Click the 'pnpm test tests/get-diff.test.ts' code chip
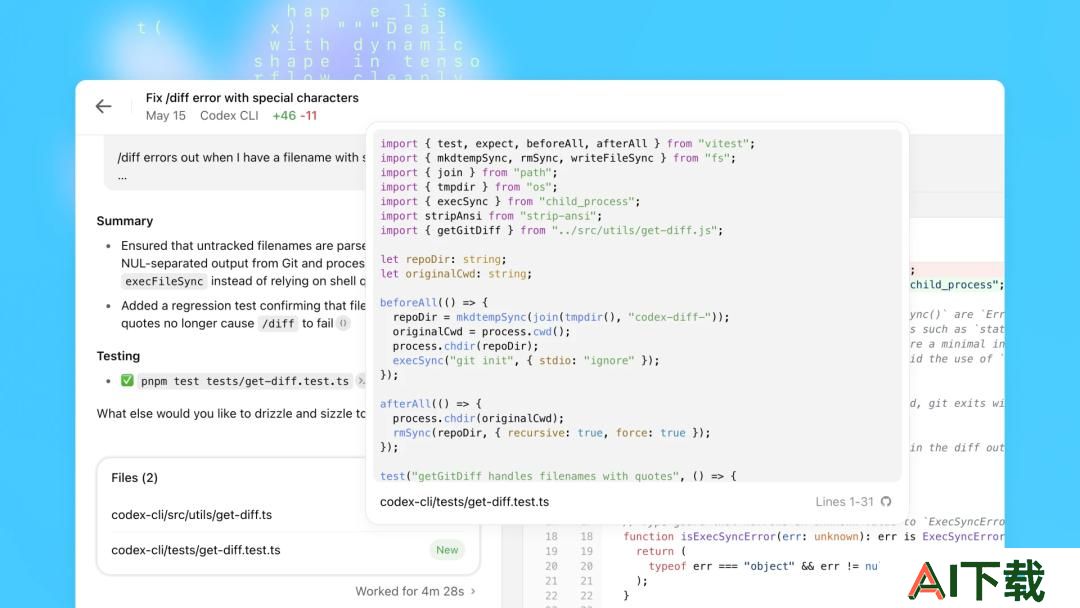The image size is (1080, 608). click(x=245, y=381)
